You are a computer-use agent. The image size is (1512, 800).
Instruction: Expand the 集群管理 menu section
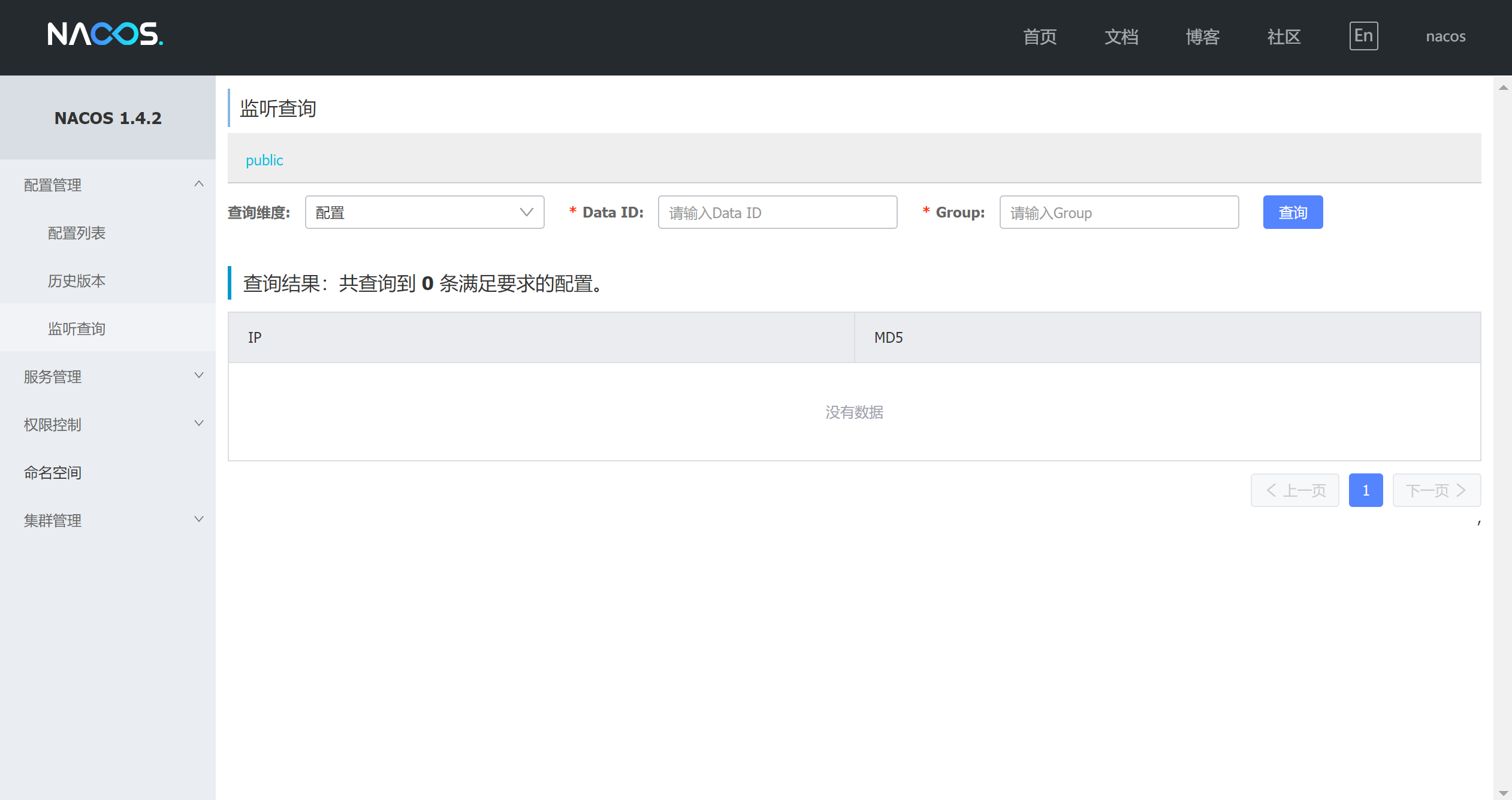pyautogui.click(x=108, y=520)
